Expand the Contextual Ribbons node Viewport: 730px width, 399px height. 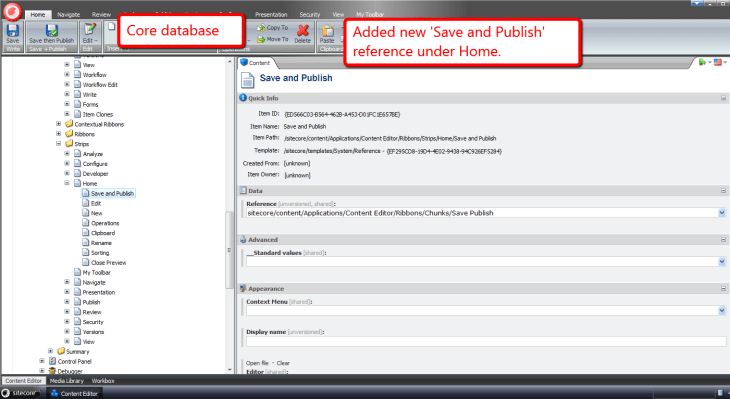(59, 124)
